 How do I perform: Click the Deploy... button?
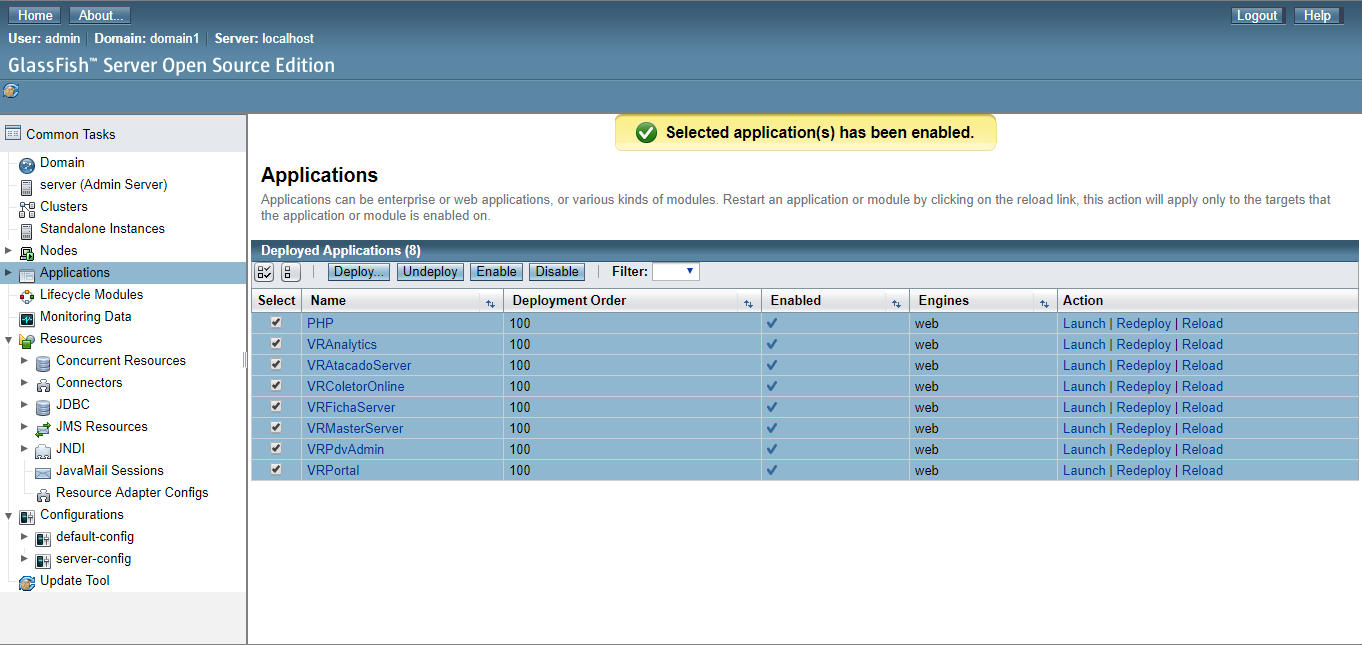(x=359, y=272)
